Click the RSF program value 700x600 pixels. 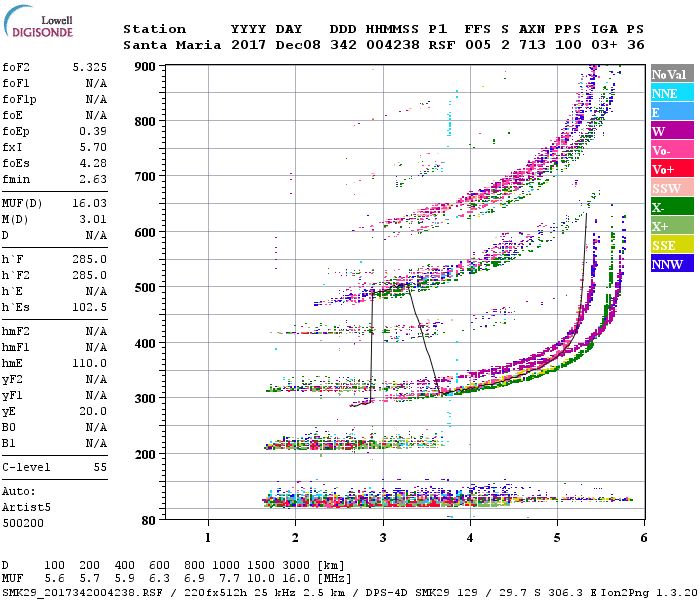(x=442, y=45)
